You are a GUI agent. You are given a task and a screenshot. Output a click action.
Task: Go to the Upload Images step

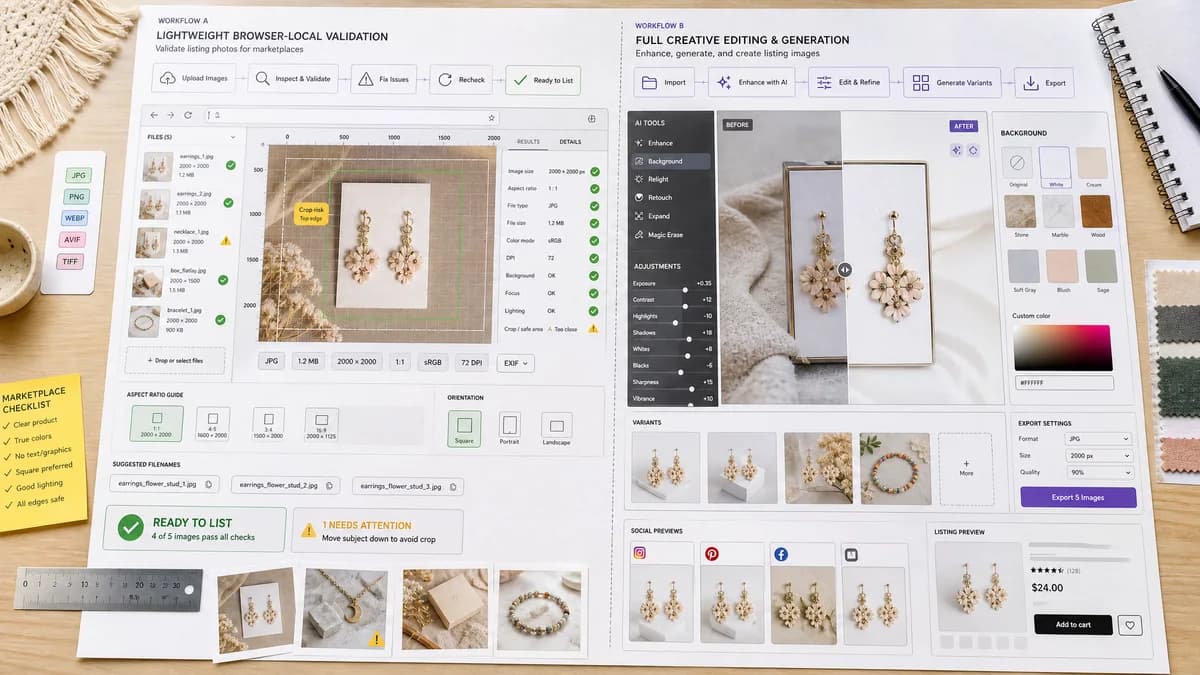click(x=194, y=78)
